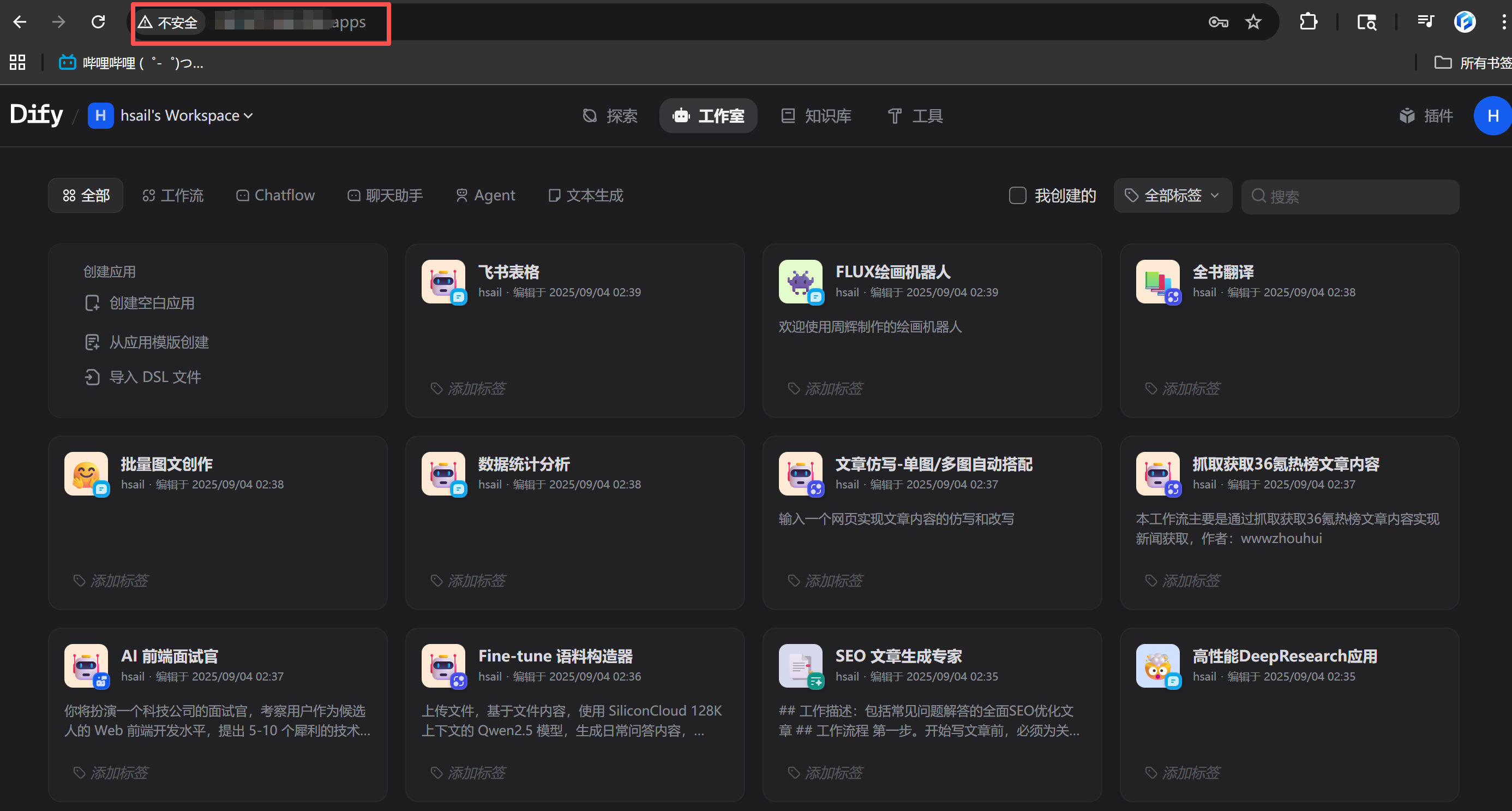Bookmark this page with the star icon
This screenshot has height=811, width=1512.
(x=1253, y=22)
